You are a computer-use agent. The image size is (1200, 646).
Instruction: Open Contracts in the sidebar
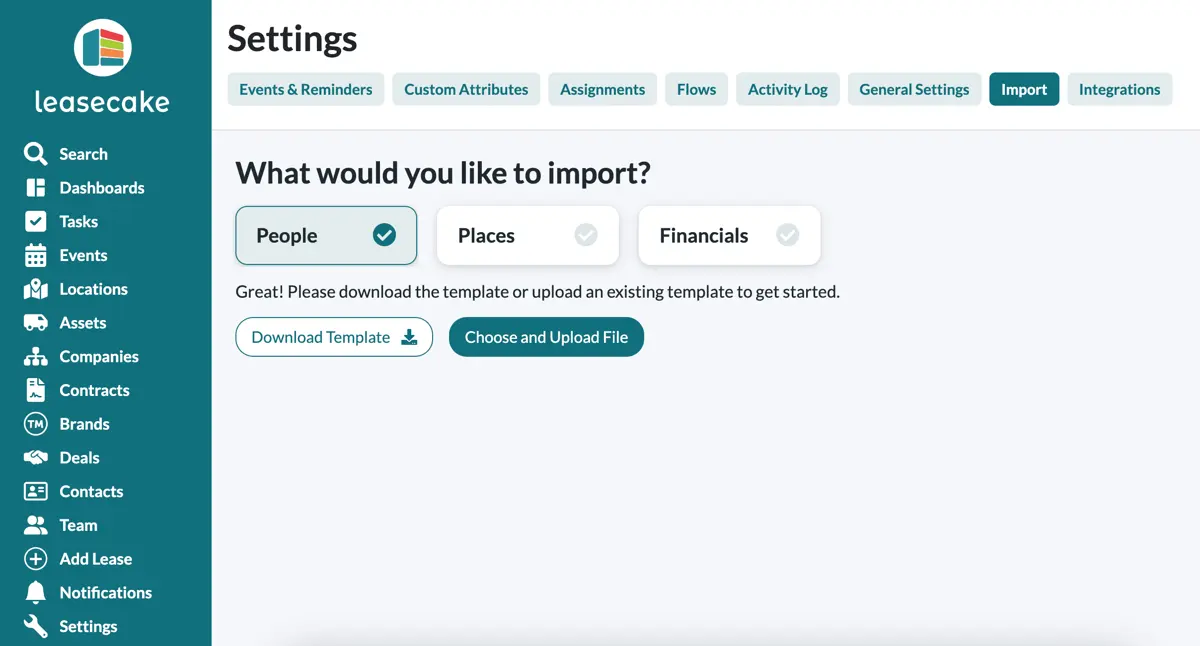[x=94, y=390]
